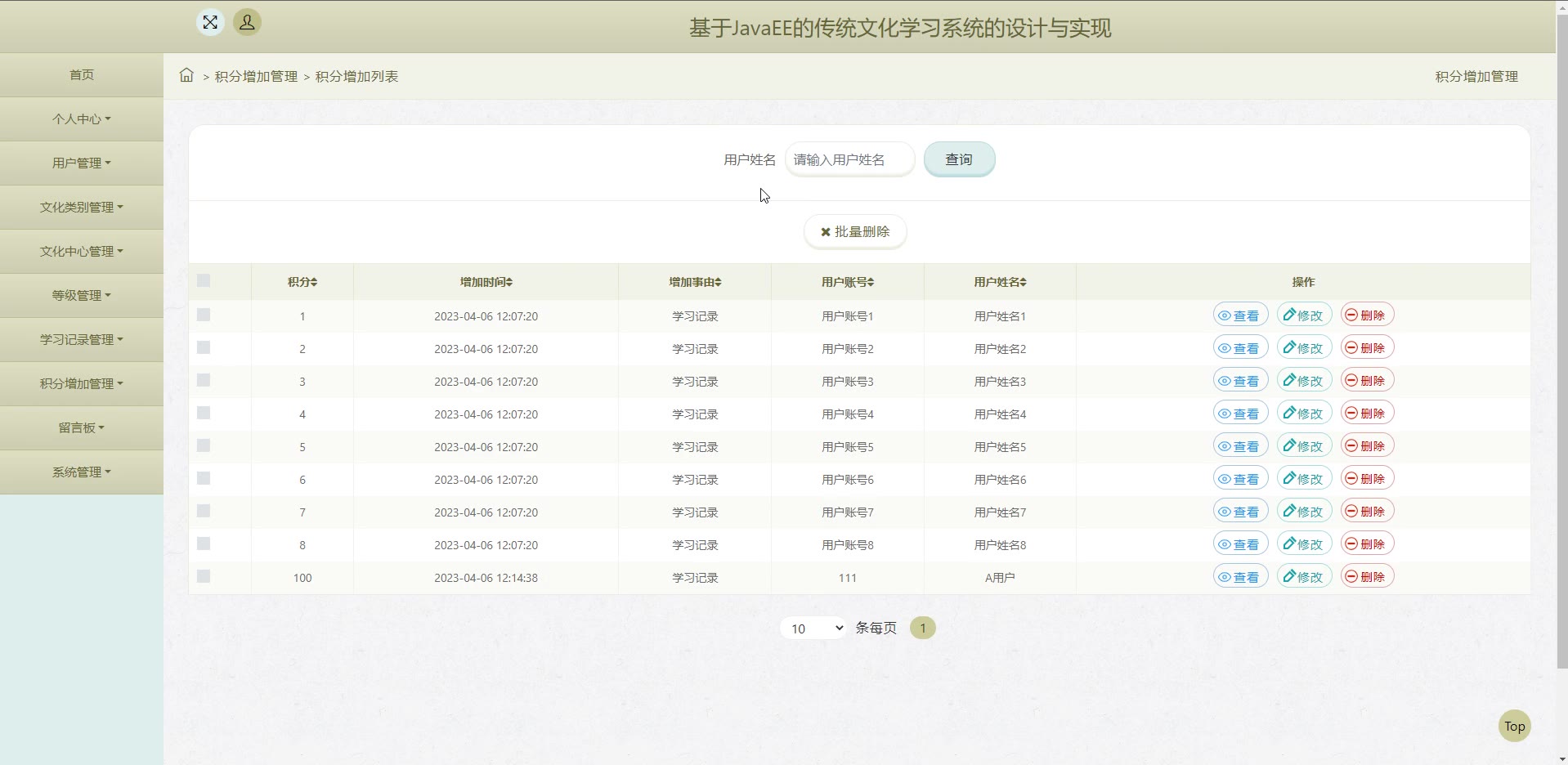Expand the 积分增加管理 sidebar menu

pos(82,383)
